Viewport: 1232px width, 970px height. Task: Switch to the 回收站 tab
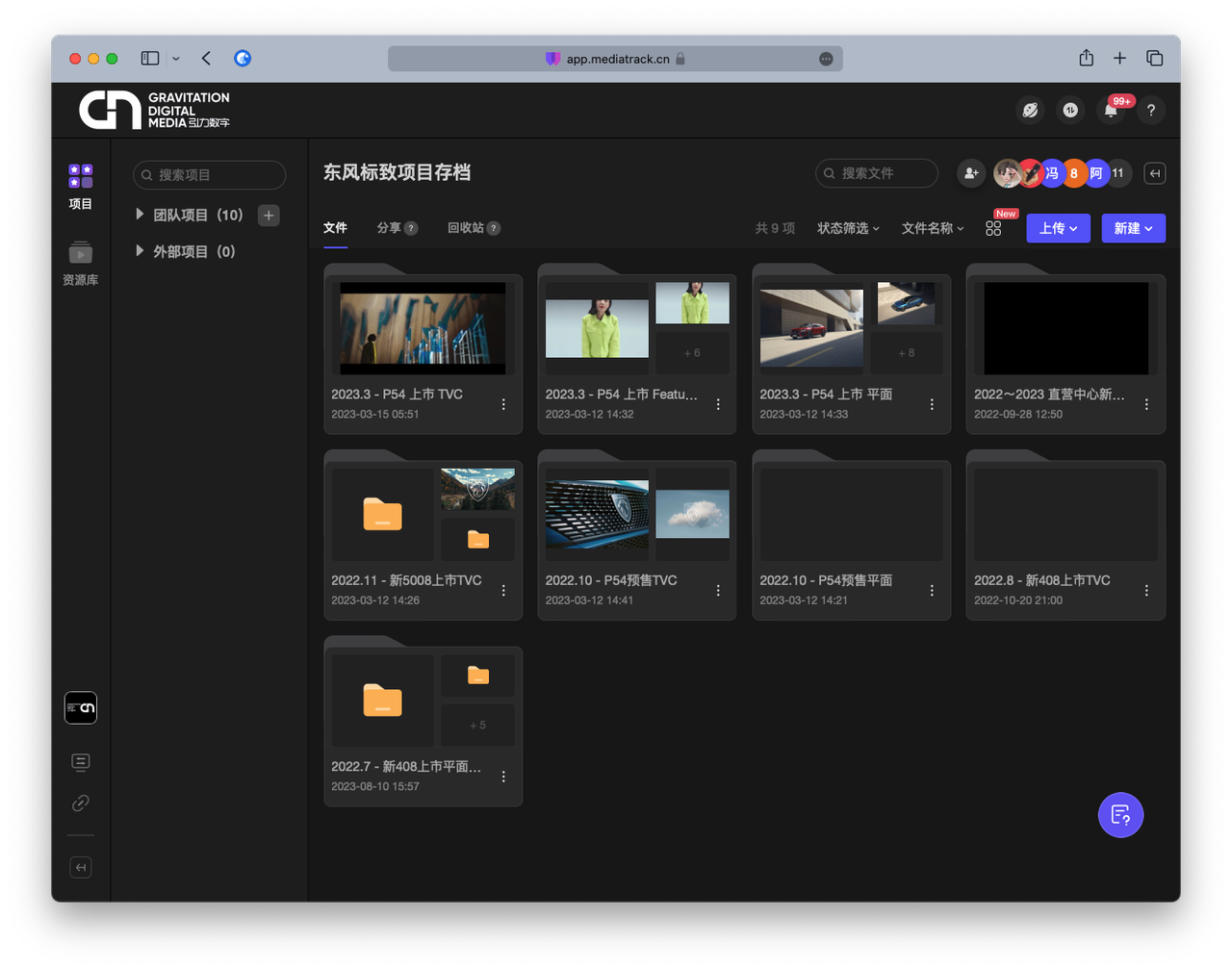coord(466,228)
